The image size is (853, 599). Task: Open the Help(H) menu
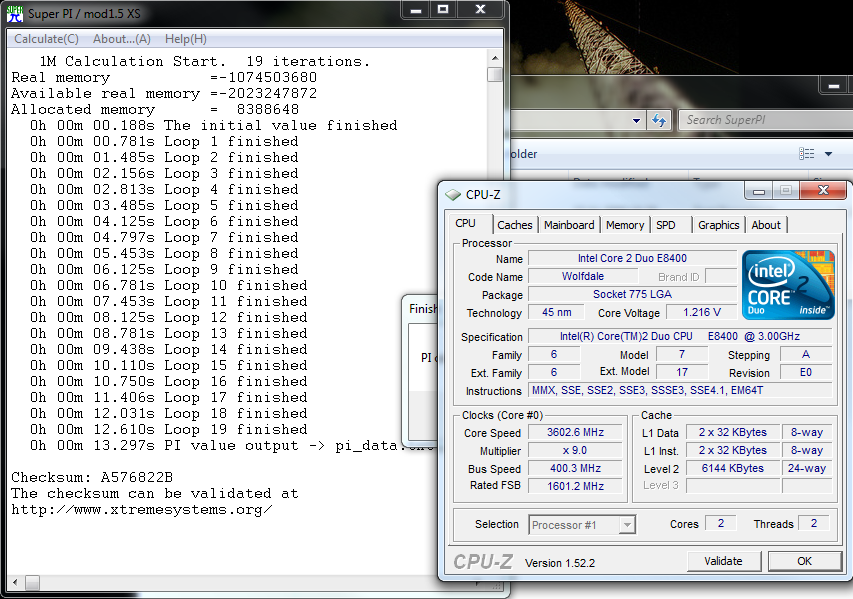click(186, 39)
